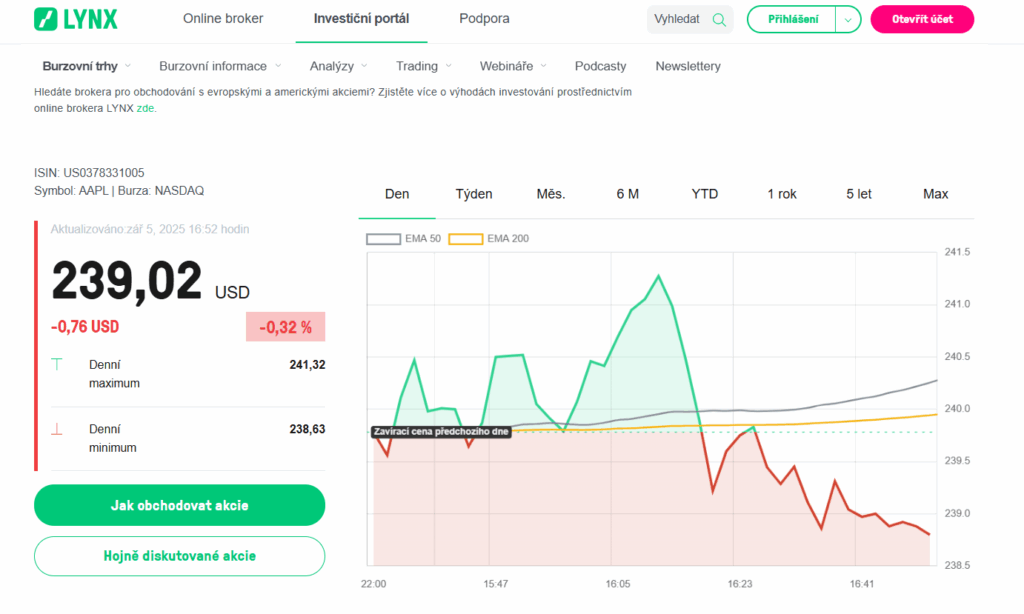Toggle the EMA 200 legend line

click(465, 239)
